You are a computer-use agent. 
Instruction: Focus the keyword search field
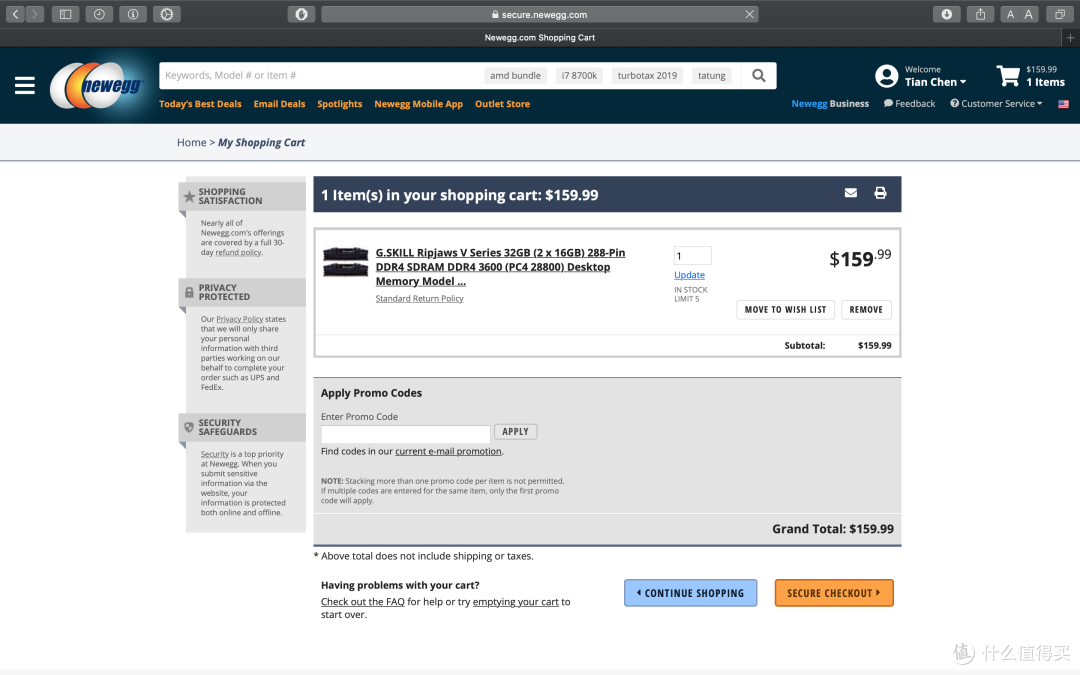tap(320, 76)
